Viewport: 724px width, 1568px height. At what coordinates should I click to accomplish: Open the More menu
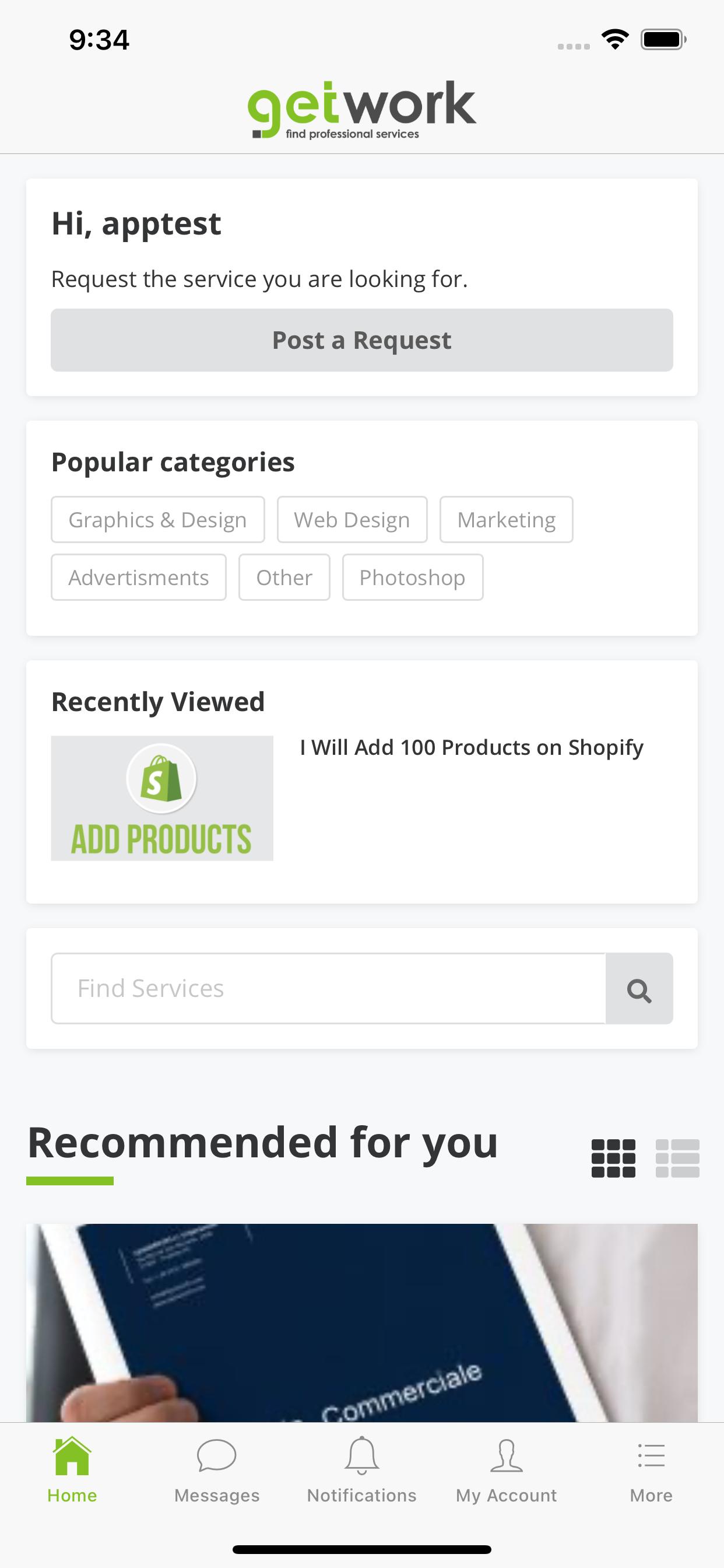pyautogui.click(x=651, y=1469)
